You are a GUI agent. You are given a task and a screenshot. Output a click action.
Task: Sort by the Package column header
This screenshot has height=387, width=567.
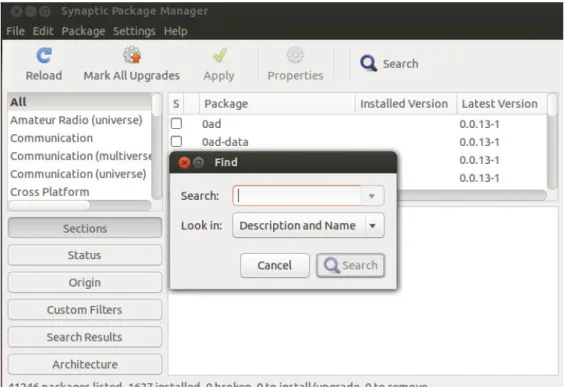tap(277, 104)
